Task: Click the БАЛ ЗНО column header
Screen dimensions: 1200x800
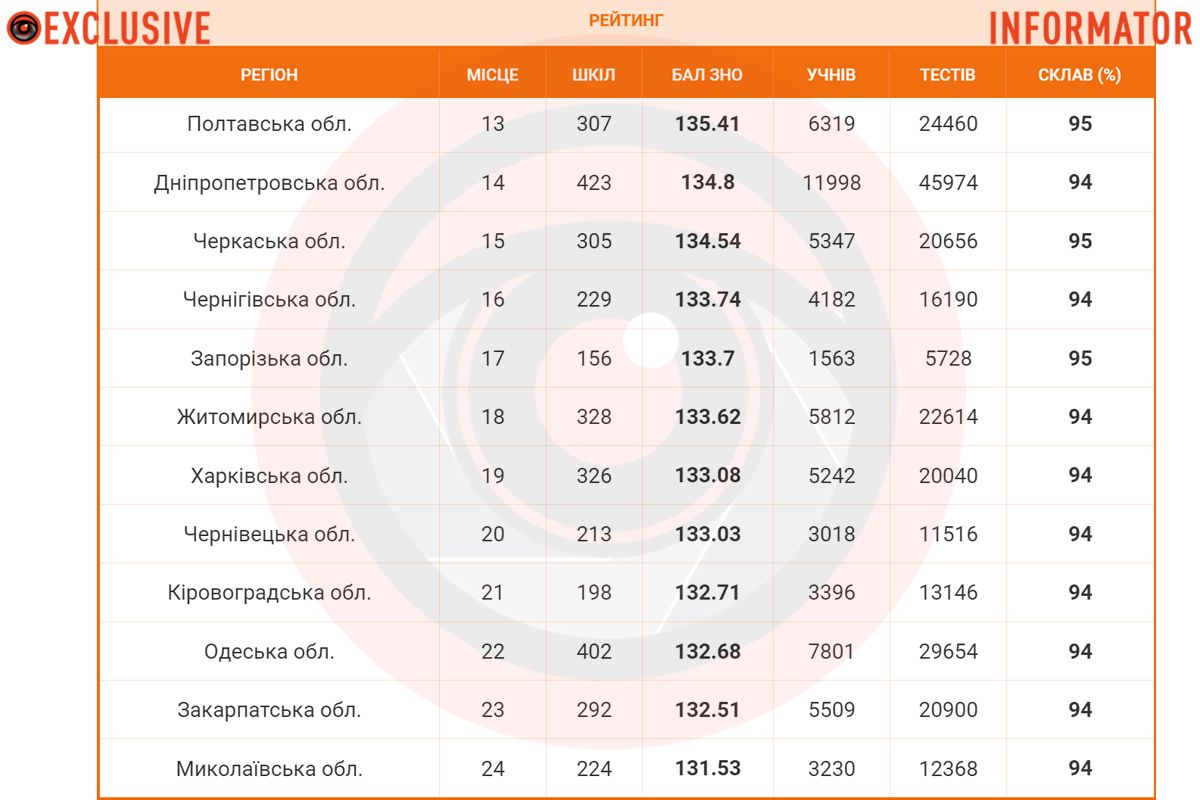Action: pos(707,75)
